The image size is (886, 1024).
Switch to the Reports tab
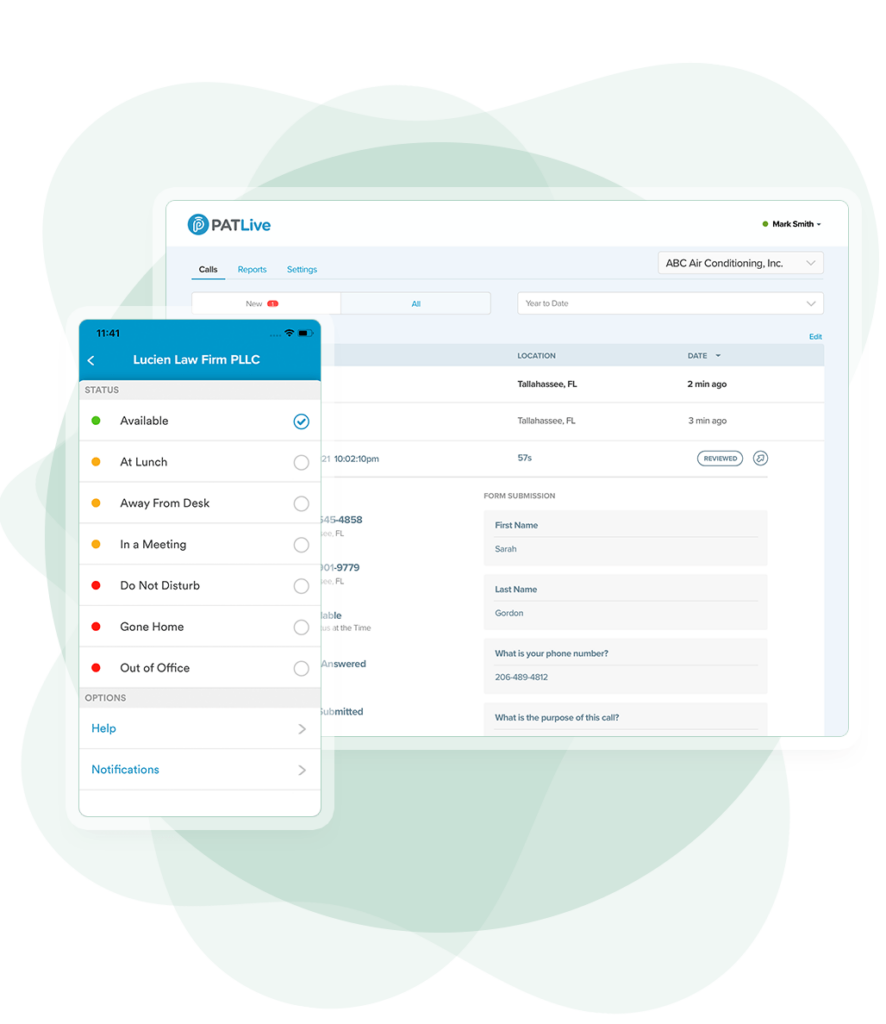pyautogui.click(x=252, y=270)
